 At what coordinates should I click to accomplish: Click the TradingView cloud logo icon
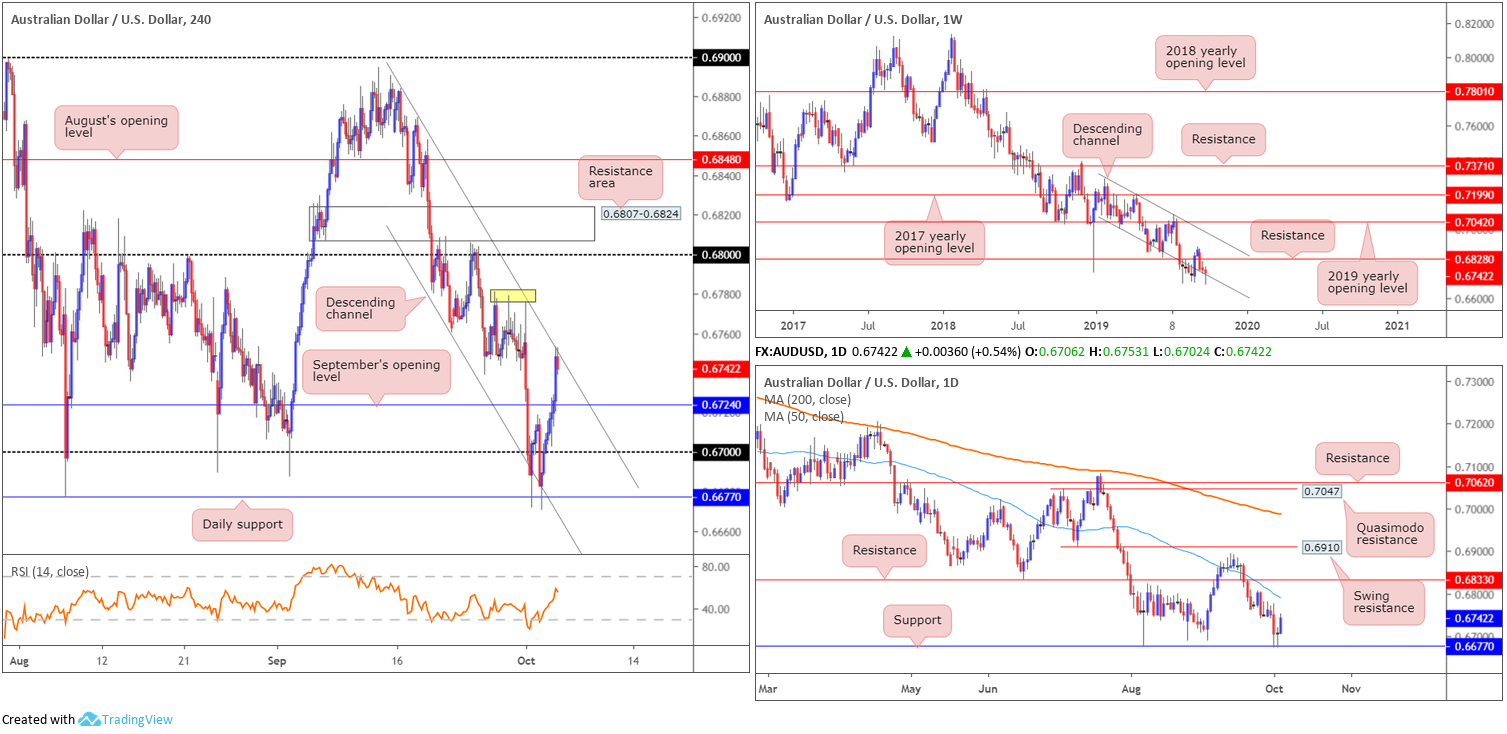point(89,719)
